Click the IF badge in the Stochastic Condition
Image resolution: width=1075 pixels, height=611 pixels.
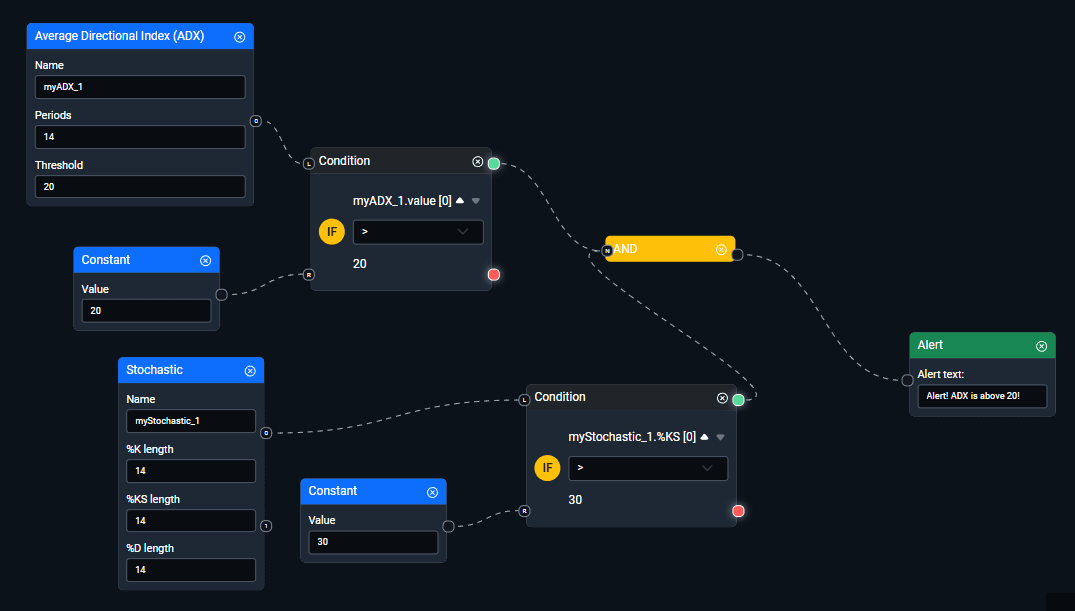pyautogui.click(x=547, y=468)
